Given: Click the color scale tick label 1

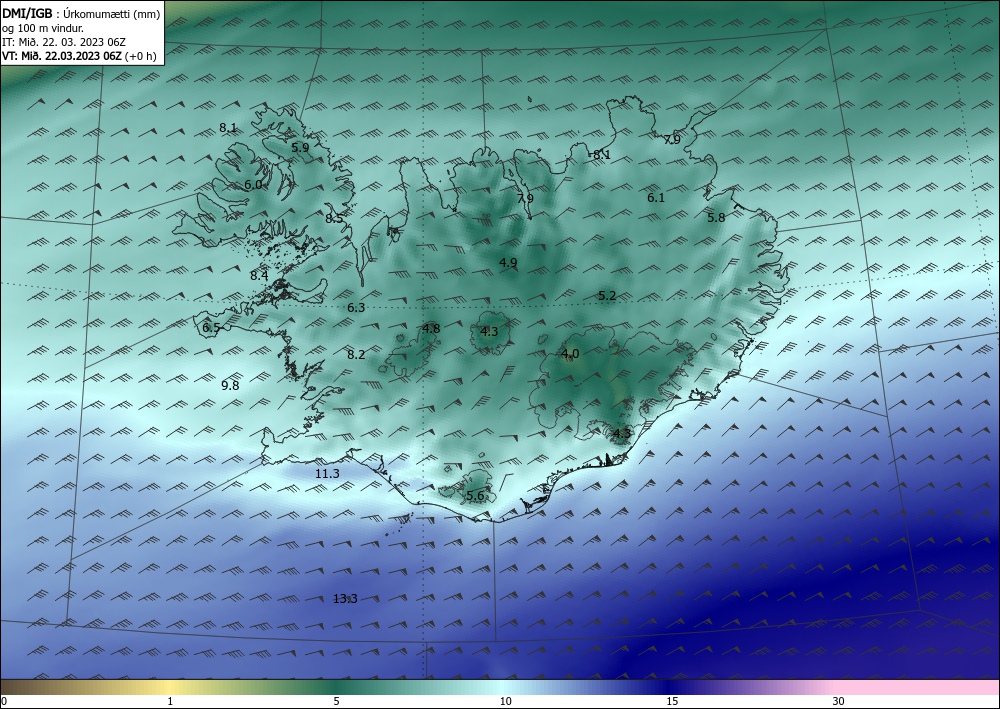Looking at the screenshot, I should click(x=170, y=702).
